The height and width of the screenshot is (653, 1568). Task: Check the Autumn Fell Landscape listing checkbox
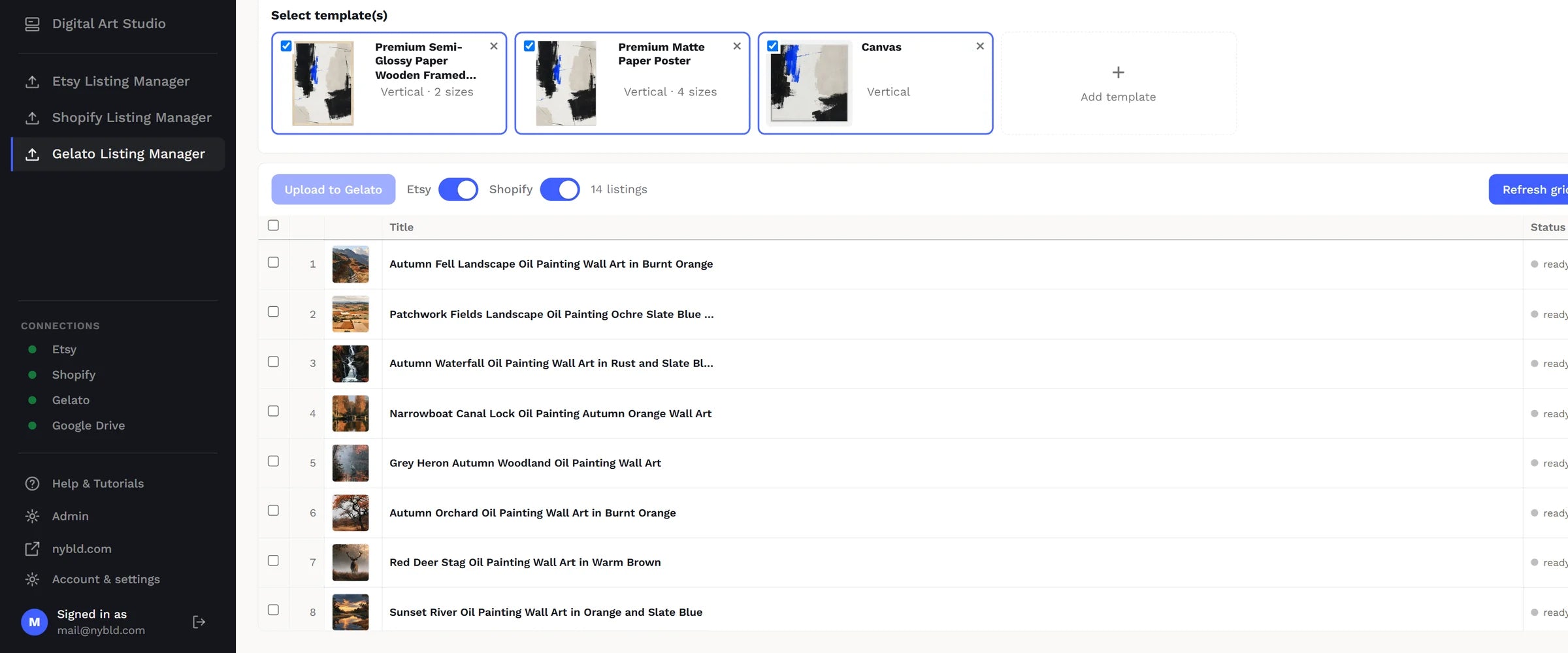273,262
